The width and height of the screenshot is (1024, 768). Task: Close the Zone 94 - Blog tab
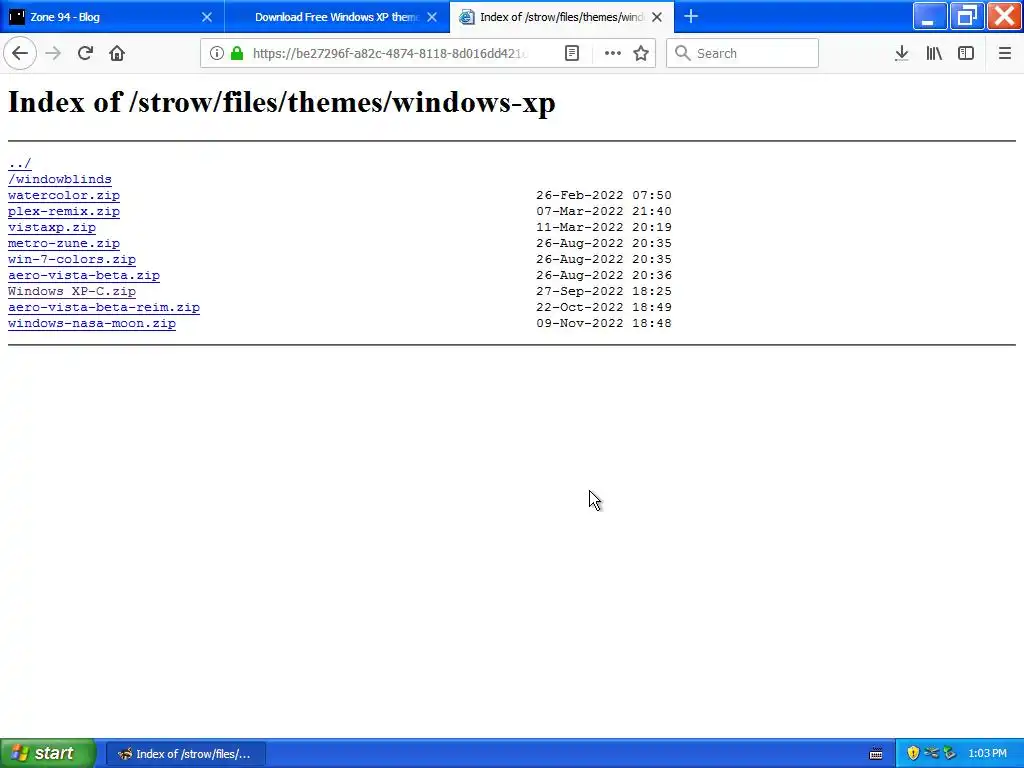(x=207, y=17)
